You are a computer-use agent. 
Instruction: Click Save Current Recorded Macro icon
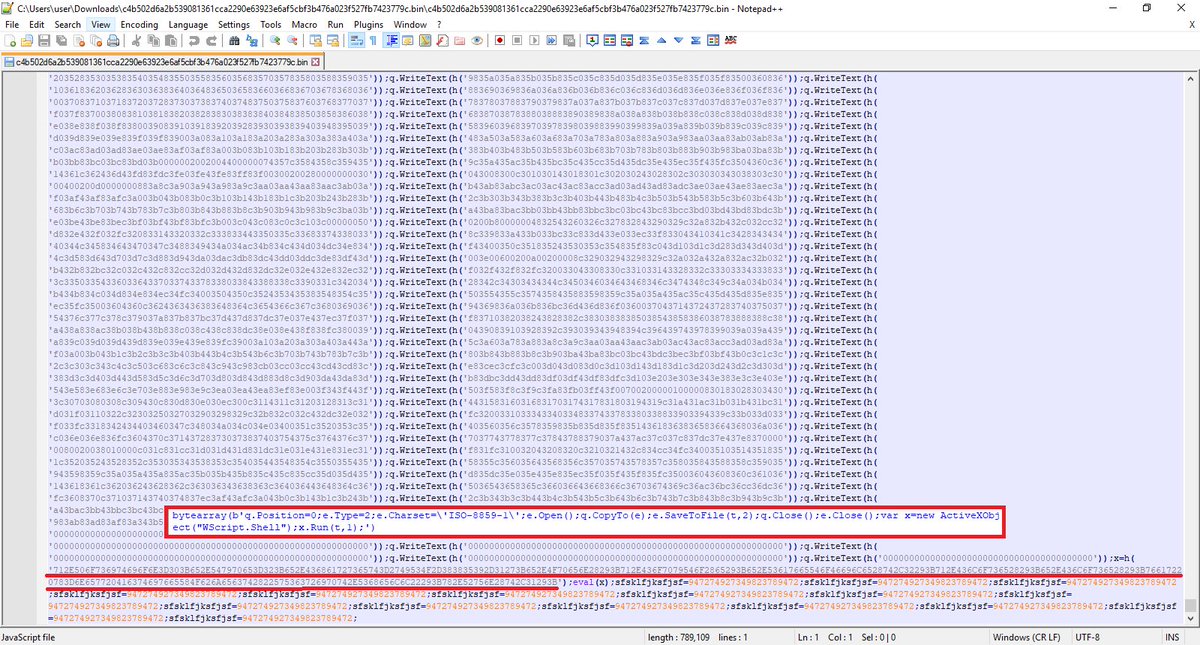pyautogui.click(x=569, y=40)
